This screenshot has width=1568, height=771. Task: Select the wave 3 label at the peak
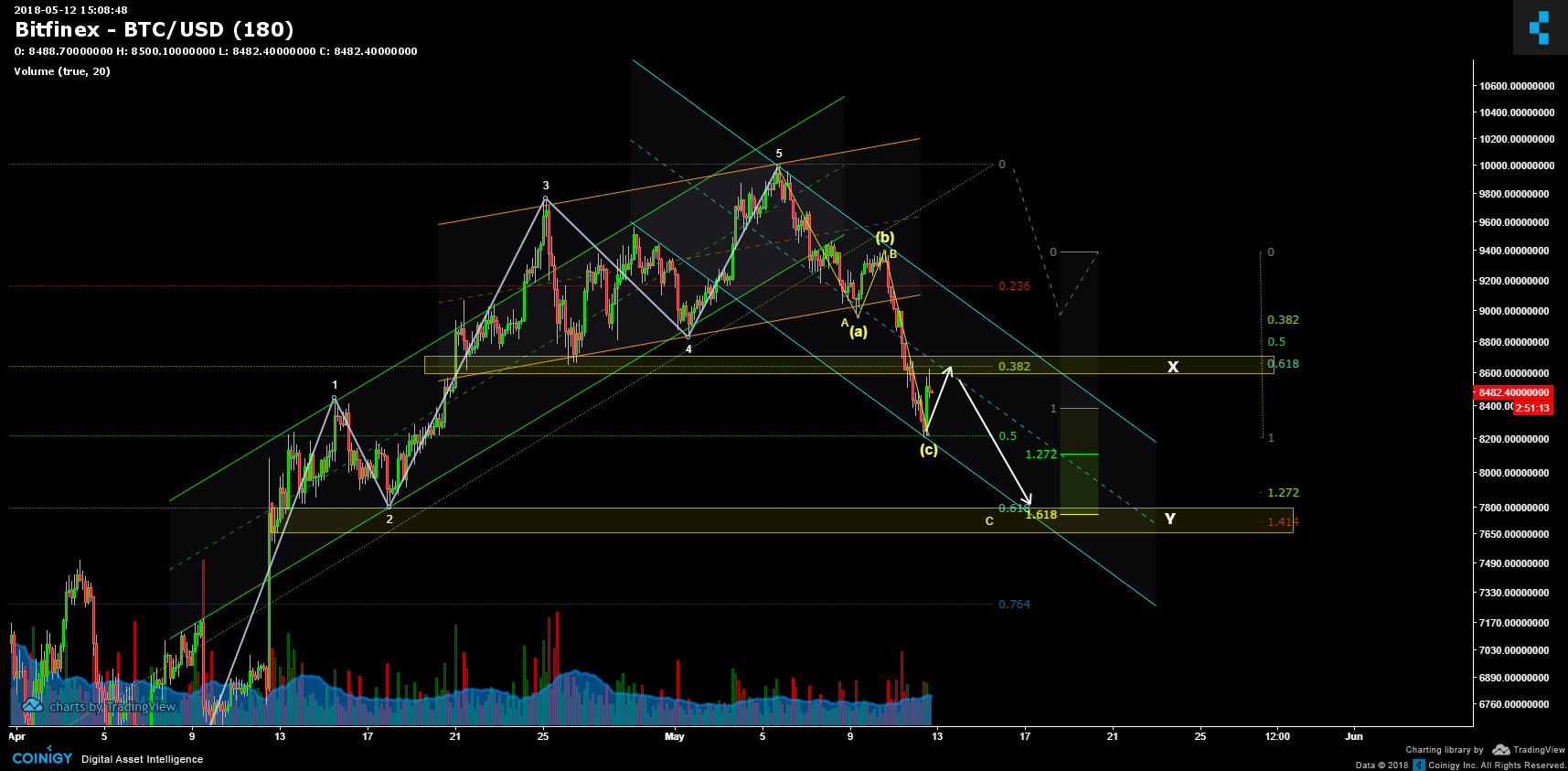coord(546,186)
